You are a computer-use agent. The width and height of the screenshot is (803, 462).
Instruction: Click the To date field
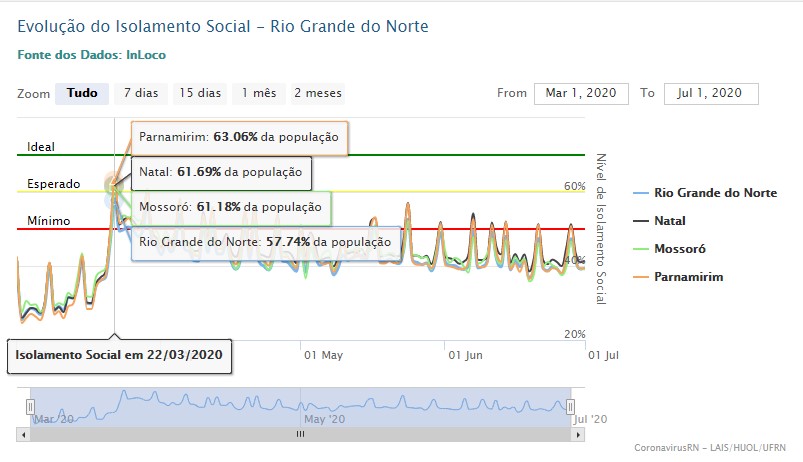pos(710,93)
